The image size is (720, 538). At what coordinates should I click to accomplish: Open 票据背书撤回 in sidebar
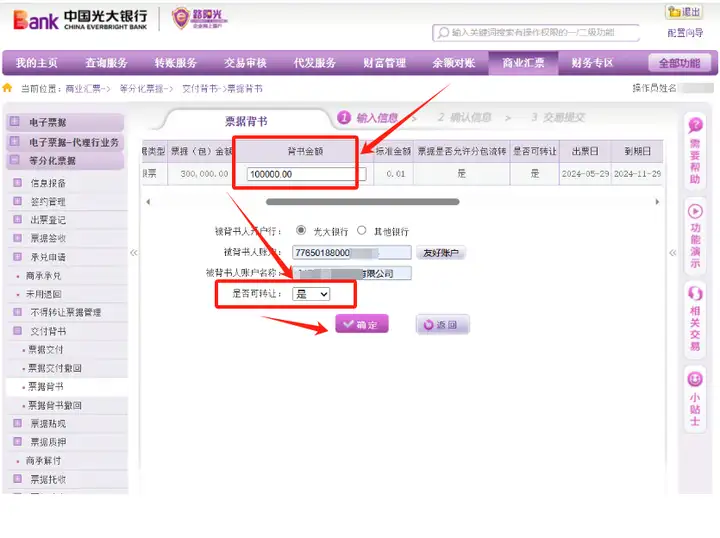[x=55, y=405]
